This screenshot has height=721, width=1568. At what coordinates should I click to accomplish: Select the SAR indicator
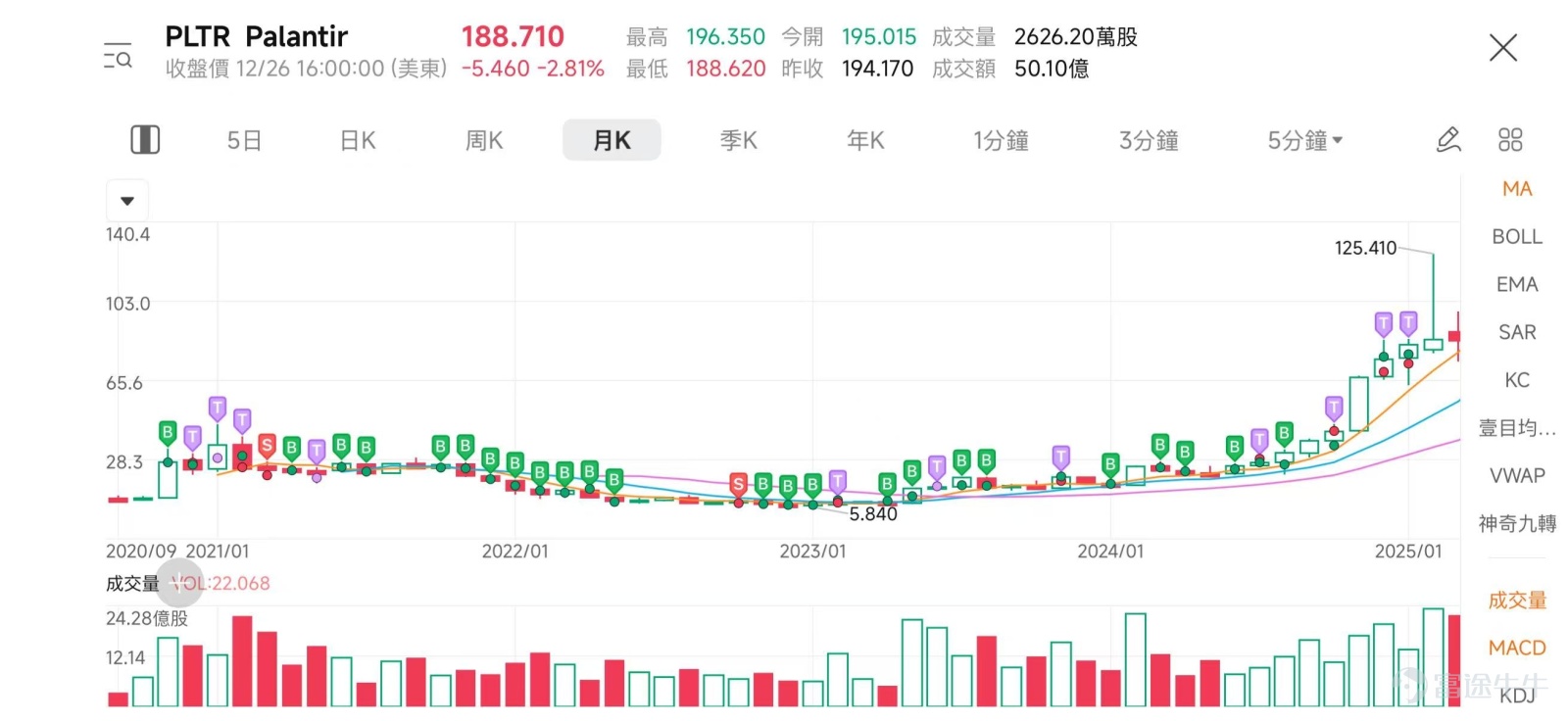coord(1517,333)
